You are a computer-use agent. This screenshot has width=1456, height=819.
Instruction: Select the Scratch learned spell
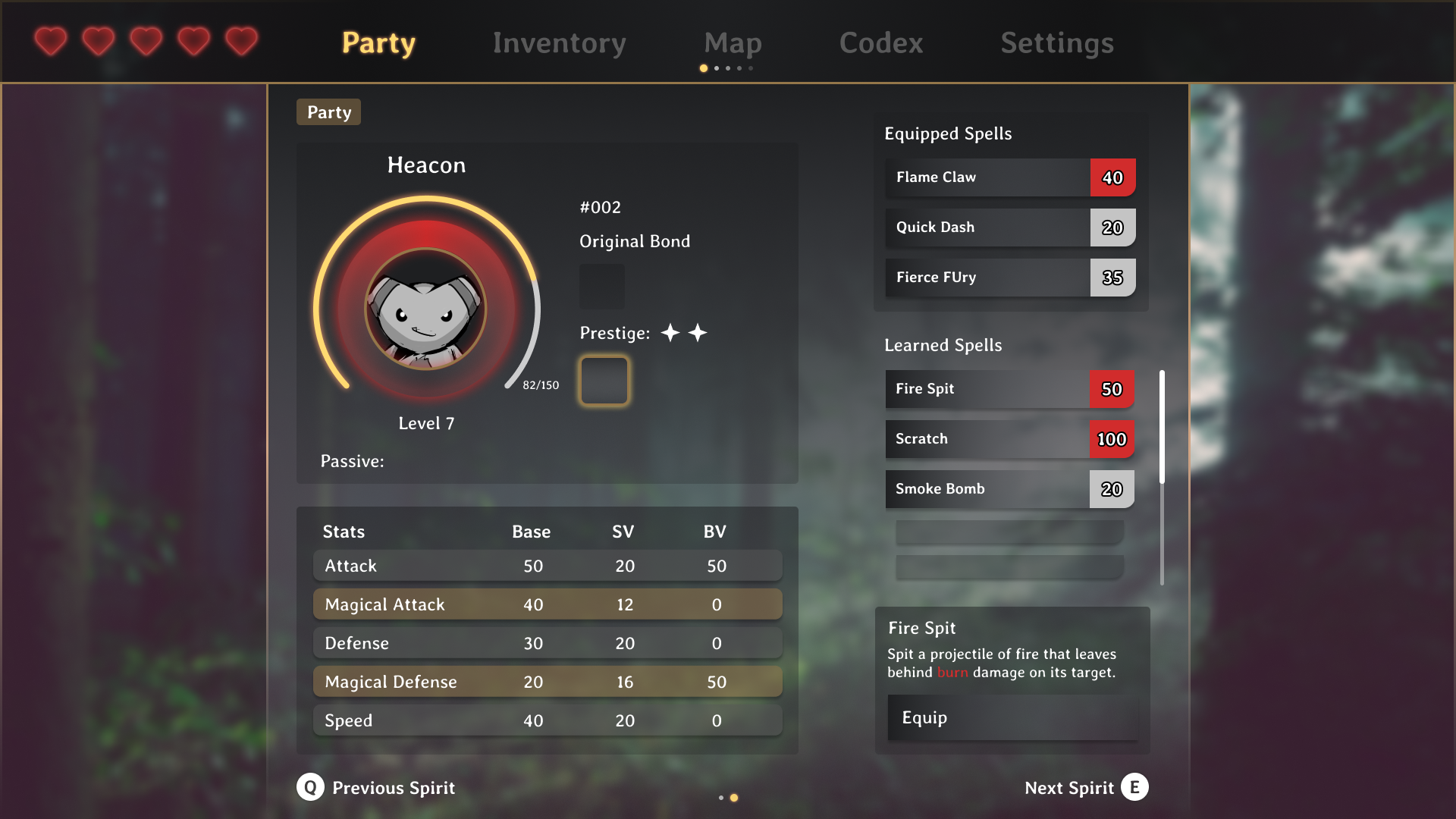tap(1009, 439)
